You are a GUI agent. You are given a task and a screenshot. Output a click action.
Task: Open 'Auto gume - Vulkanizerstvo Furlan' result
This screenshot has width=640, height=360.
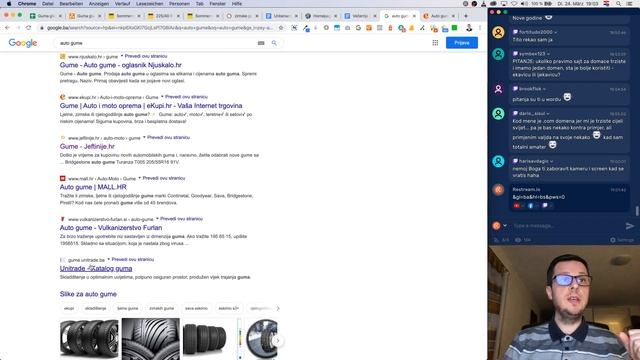tap(111, 228)
